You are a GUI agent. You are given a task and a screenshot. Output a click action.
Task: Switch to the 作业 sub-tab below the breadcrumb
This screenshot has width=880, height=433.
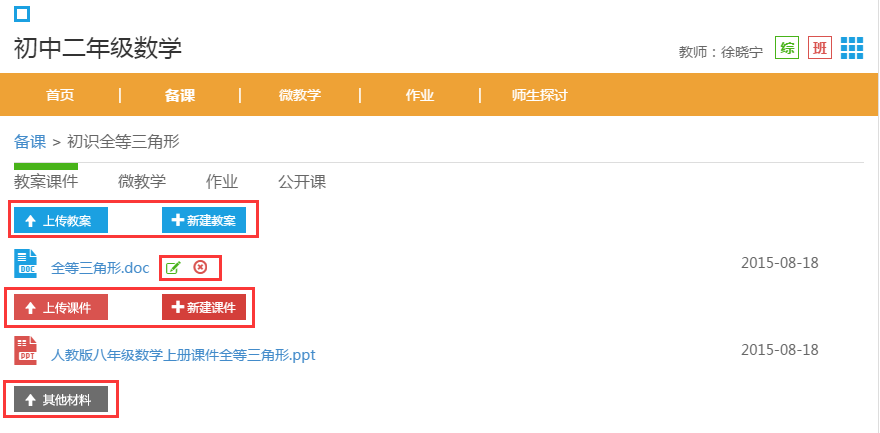click(222, 182)
